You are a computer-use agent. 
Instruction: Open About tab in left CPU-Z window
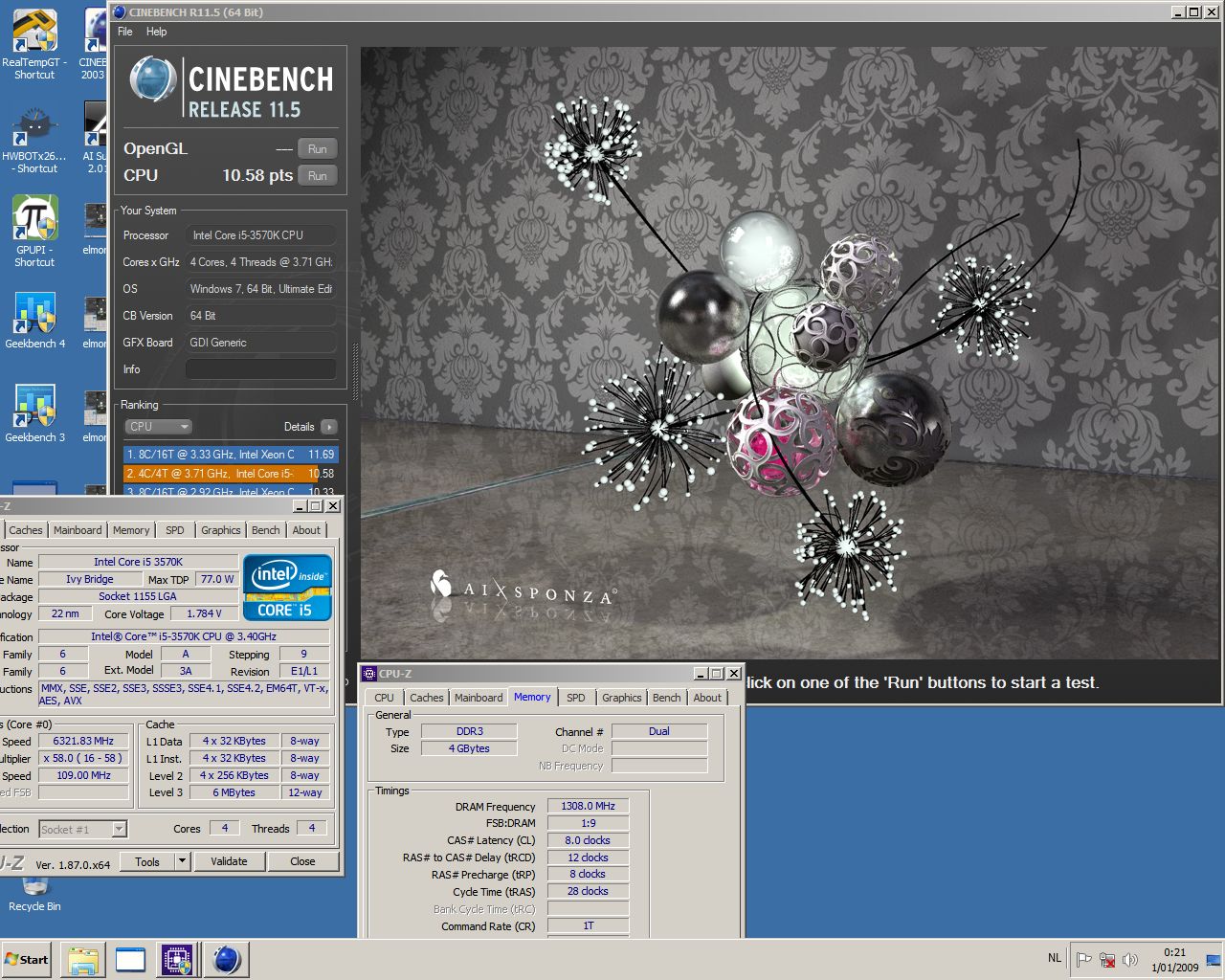306,530
